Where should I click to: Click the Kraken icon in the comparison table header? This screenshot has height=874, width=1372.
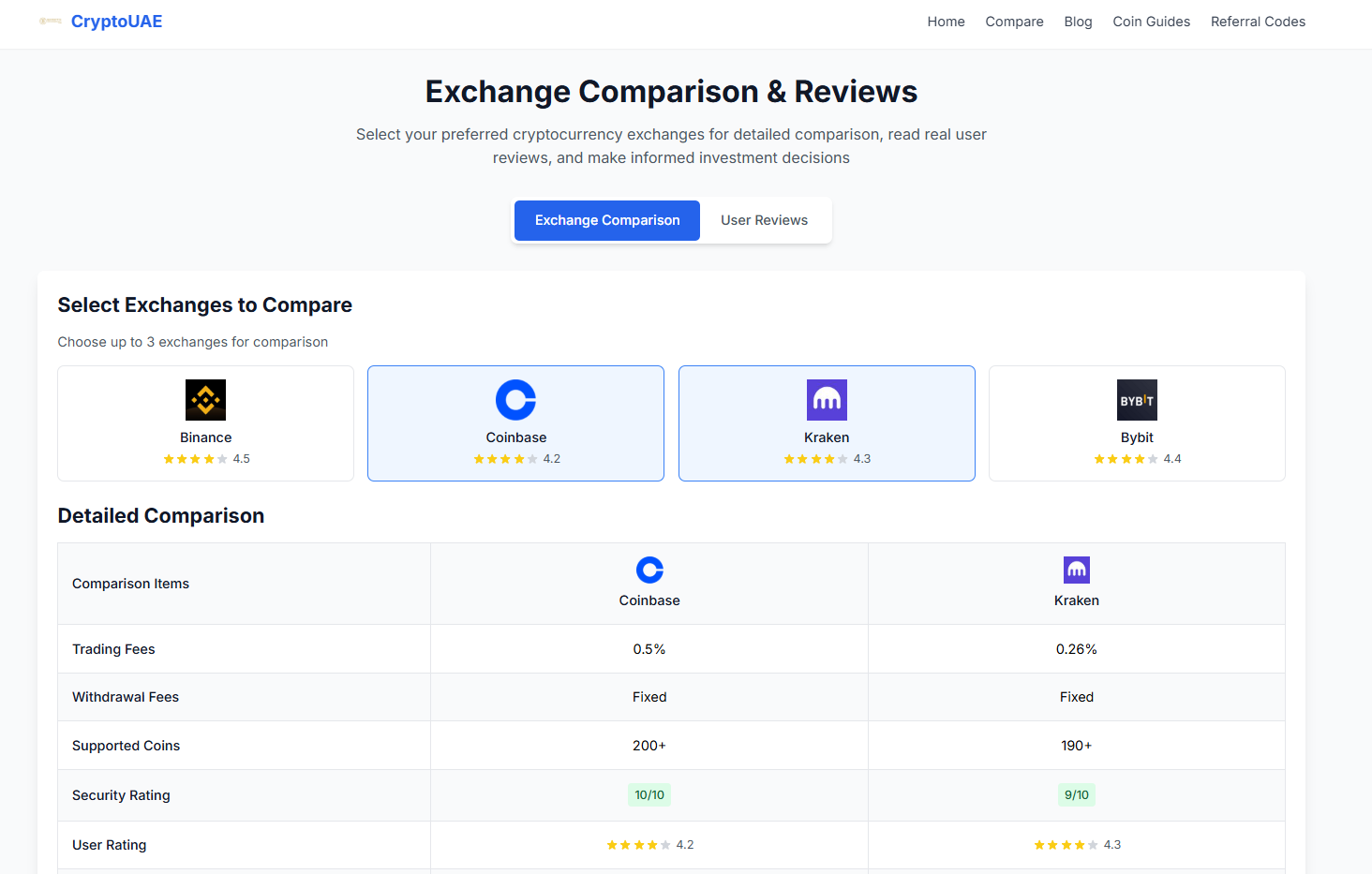click(1076, 569)
